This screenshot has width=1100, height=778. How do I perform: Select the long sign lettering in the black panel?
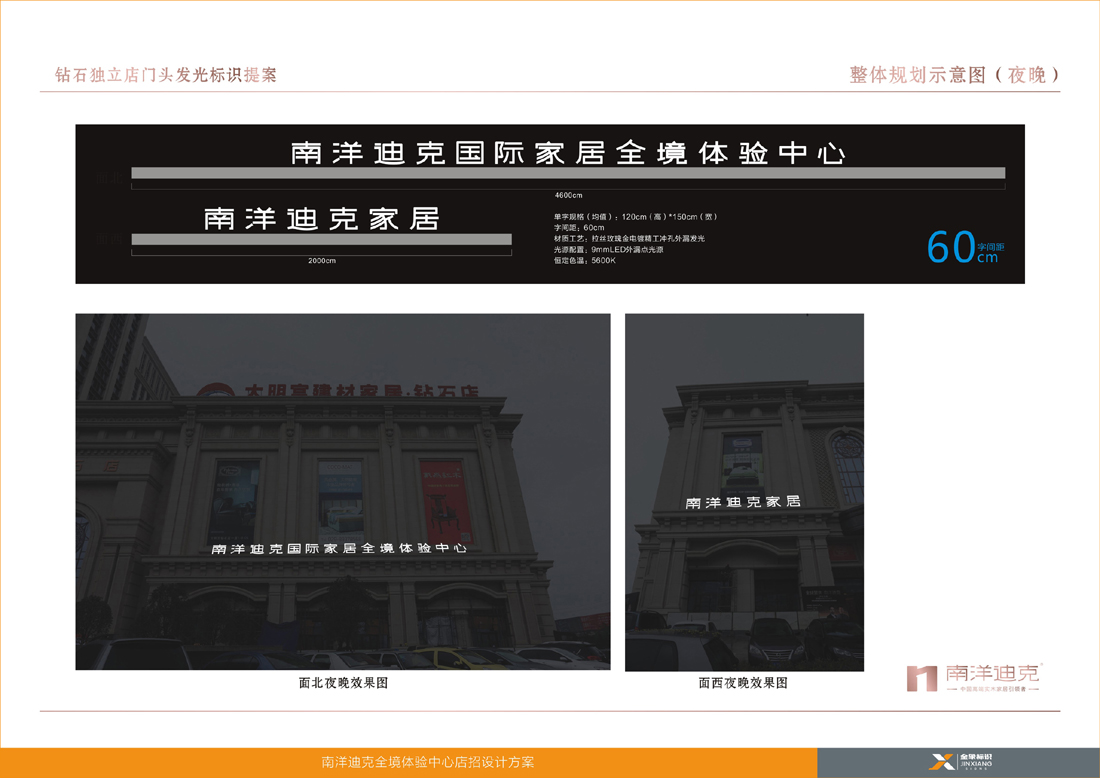tap(568, 153)
